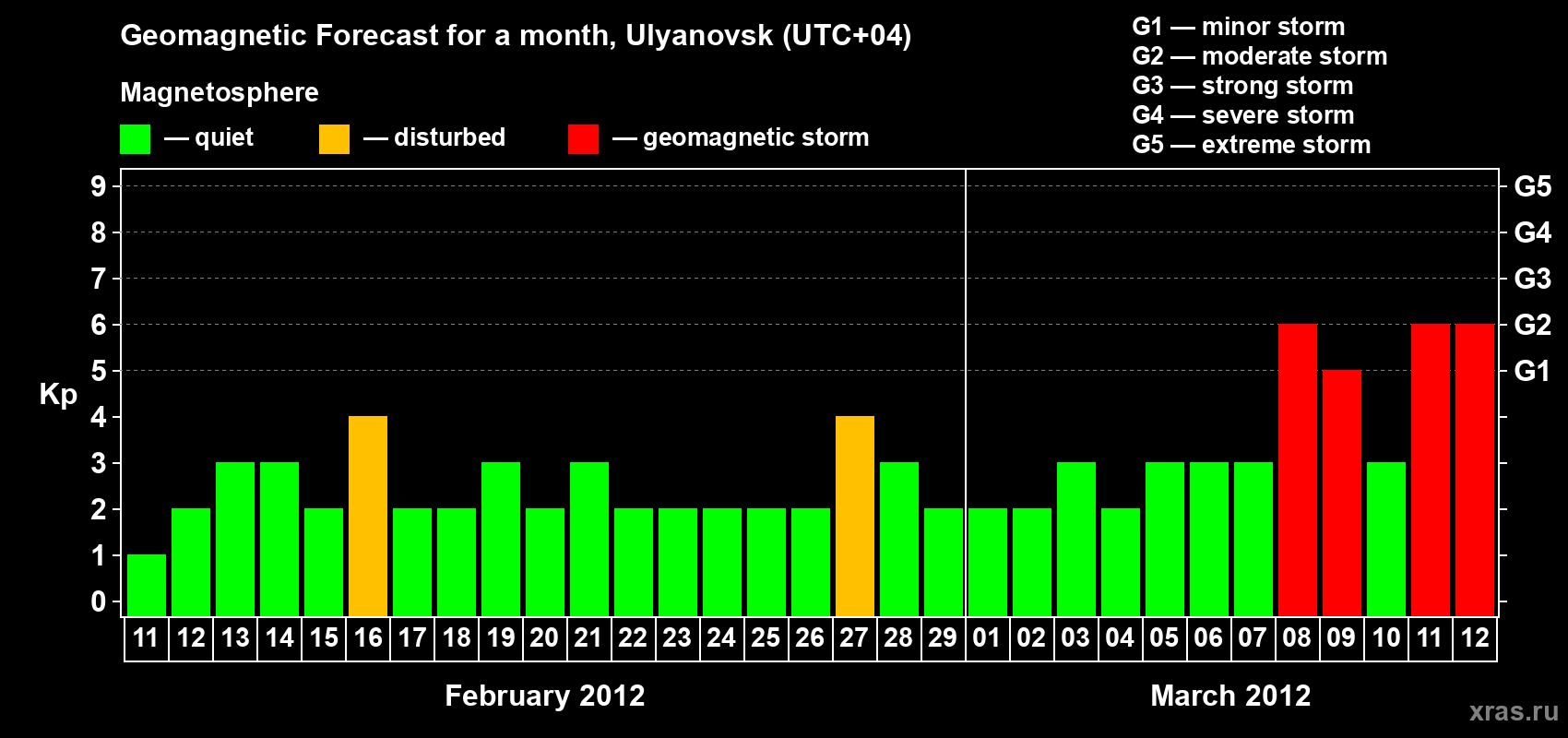This screenshot has width=1568, height=738.
Task: Click the green bar for February 21
Action: coord(589,539)
